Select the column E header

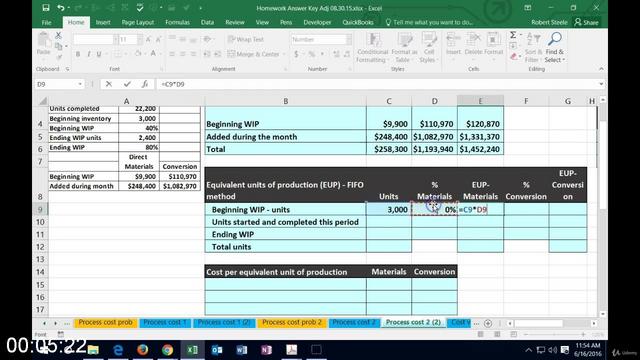(x=480, y=101)
